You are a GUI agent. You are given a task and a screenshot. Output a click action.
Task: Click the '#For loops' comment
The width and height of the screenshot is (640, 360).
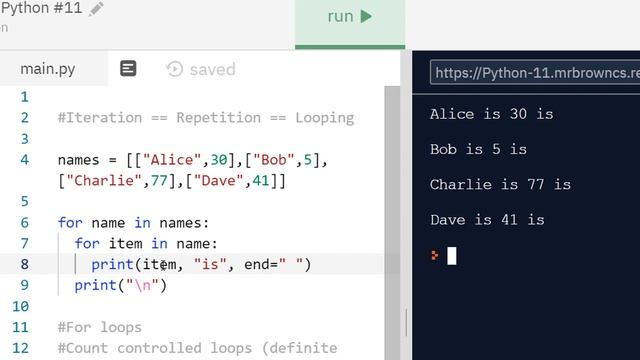[x=100, y=327]
